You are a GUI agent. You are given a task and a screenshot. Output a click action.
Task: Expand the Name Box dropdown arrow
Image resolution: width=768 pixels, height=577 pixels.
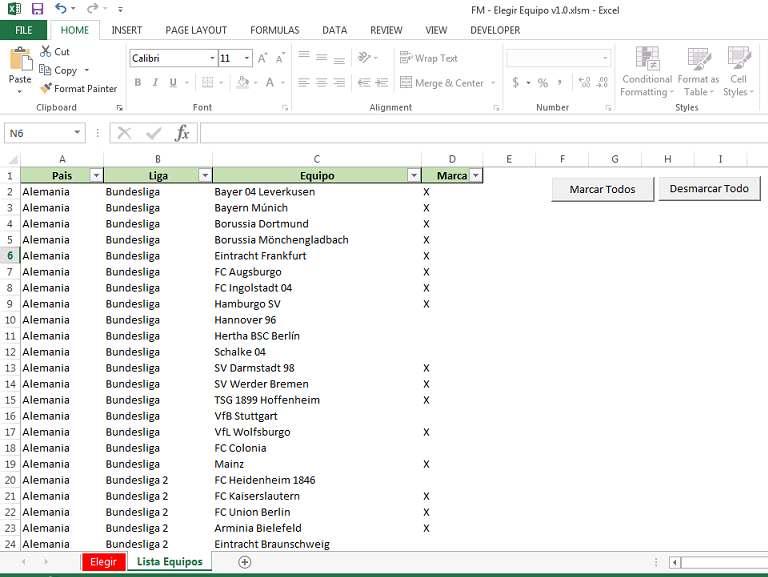(77, 133)
